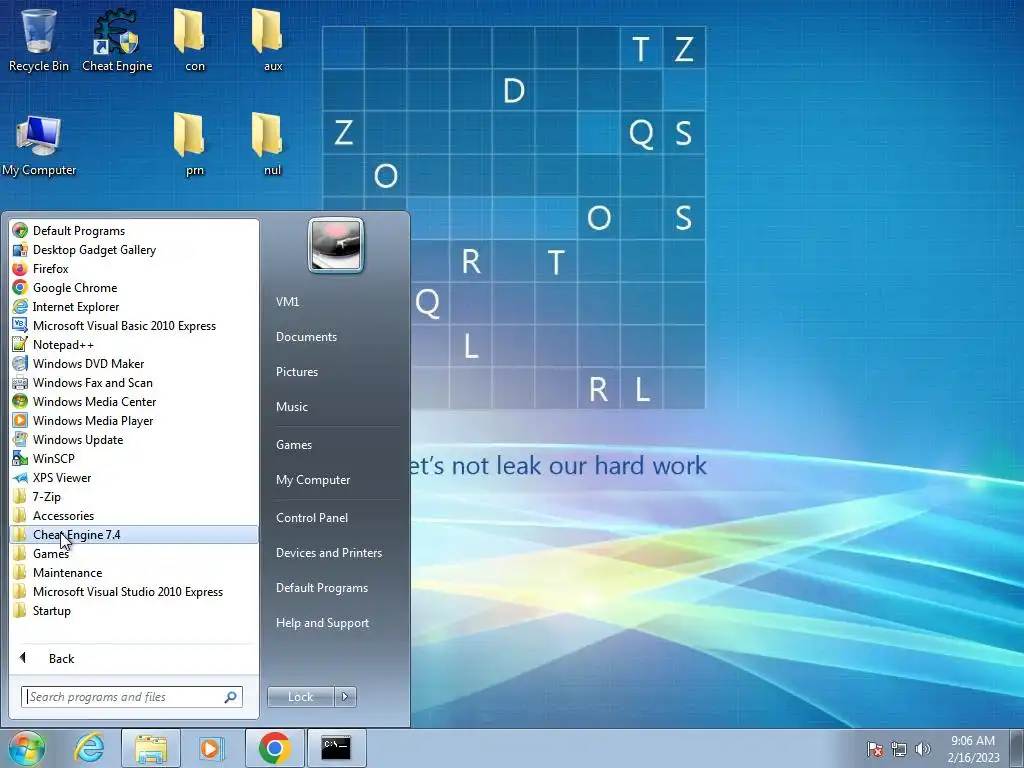This screenshot has height=768, width=1024.
Task: Open Control Panel
Action: tap(334, 517)
